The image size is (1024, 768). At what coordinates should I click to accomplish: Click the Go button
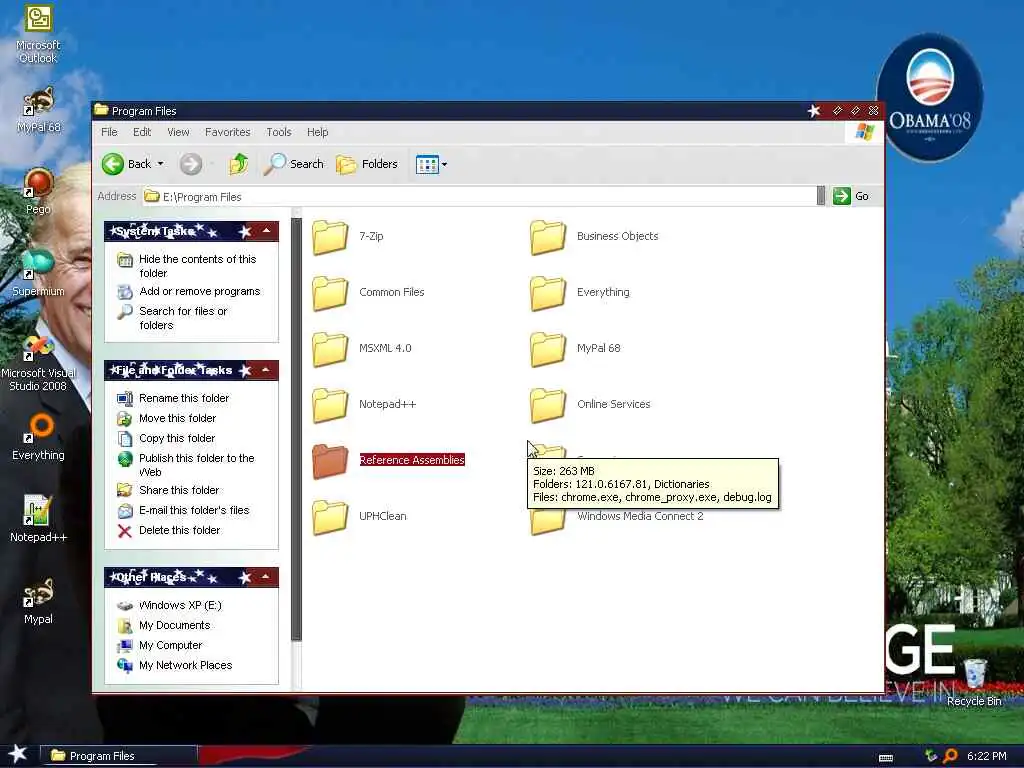tap(851, 196)
